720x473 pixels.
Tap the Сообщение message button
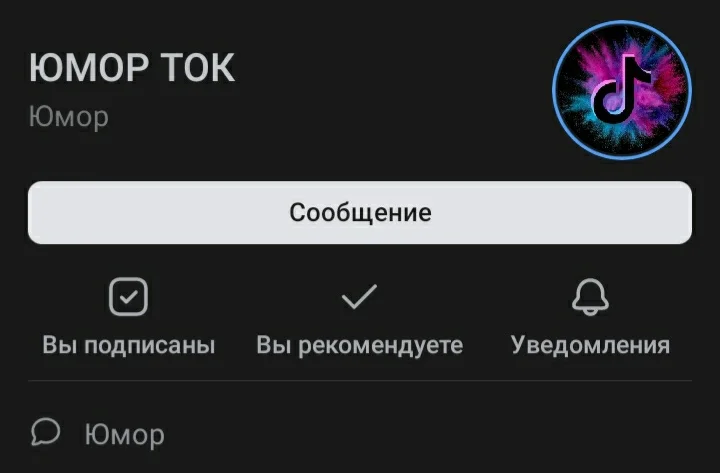click(x=360, y=212)
